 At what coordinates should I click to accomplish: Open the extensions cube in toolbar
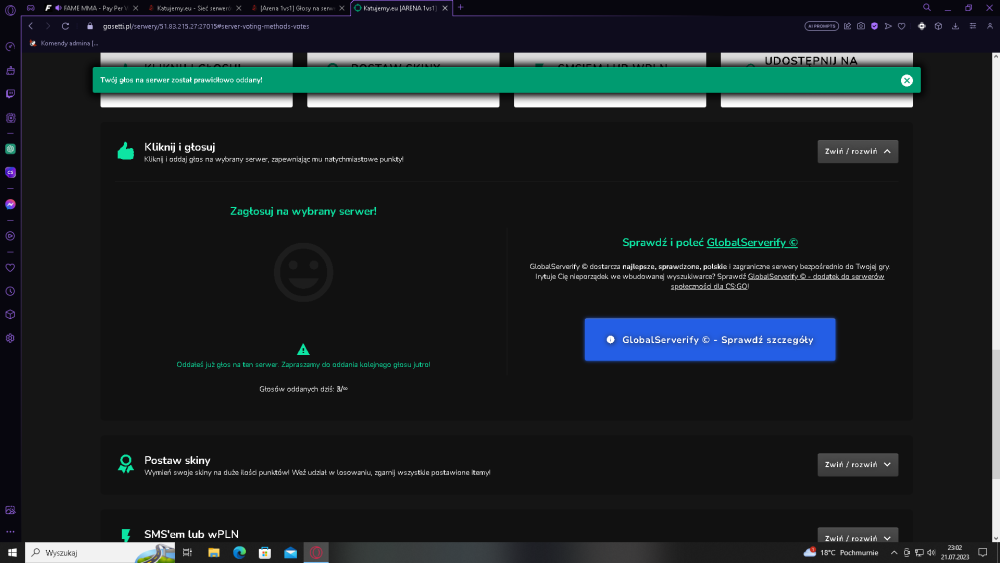pos(938,26)
